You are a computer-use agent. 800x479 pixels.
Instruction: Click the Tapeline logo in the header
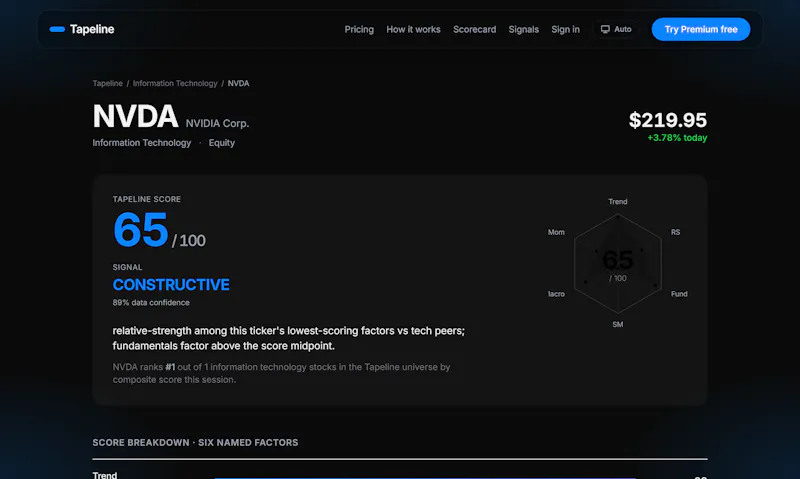click(82, 29)
